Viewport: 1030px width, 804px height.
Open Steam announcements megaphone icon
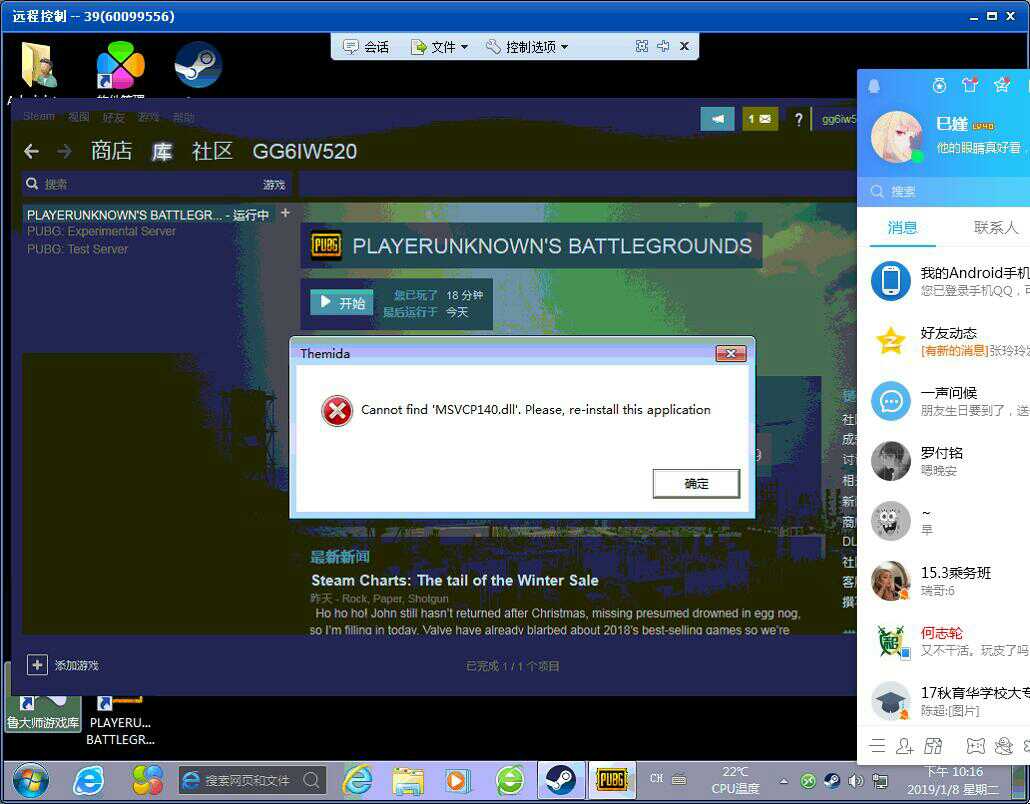(717, 119)
